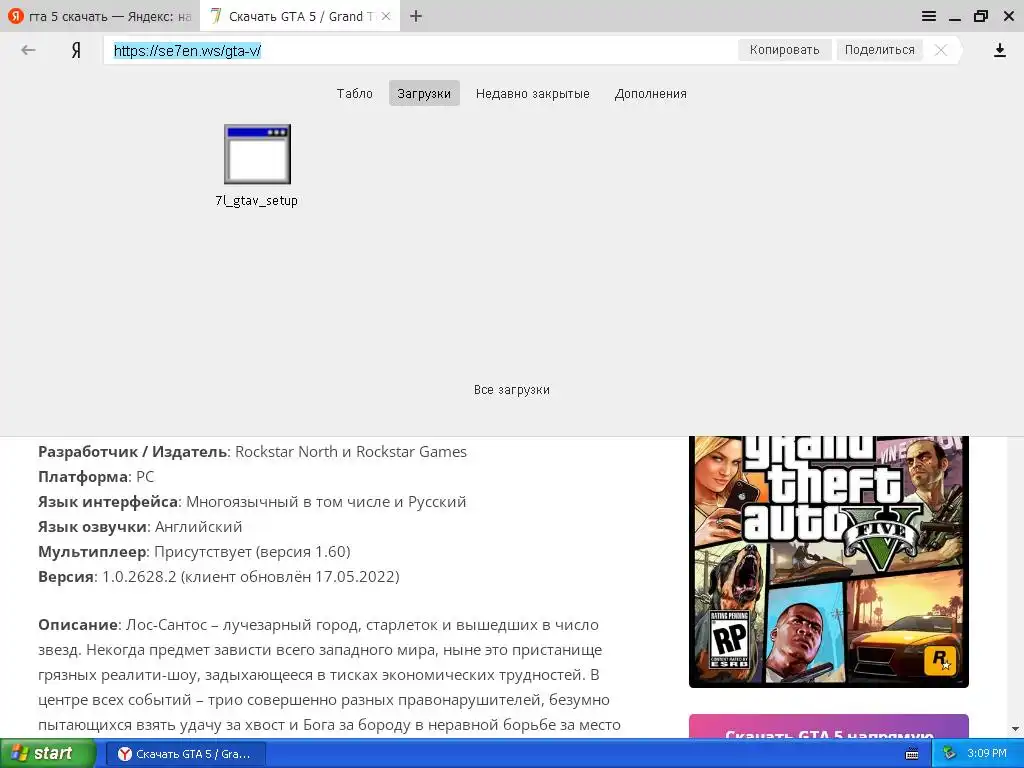Open the Все загрузки link
The height and width of the screenshot is (768, 1024).
512,390
